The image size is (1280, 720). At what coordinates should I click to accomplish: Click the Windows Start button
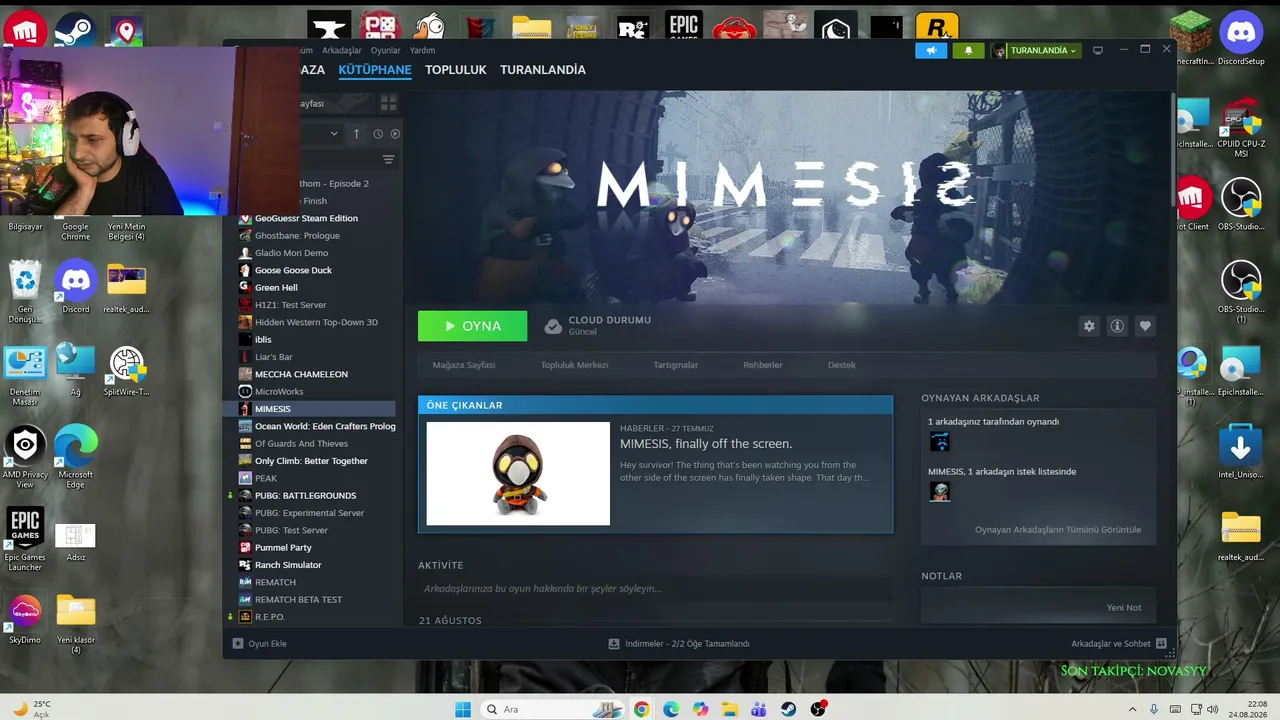463,709
